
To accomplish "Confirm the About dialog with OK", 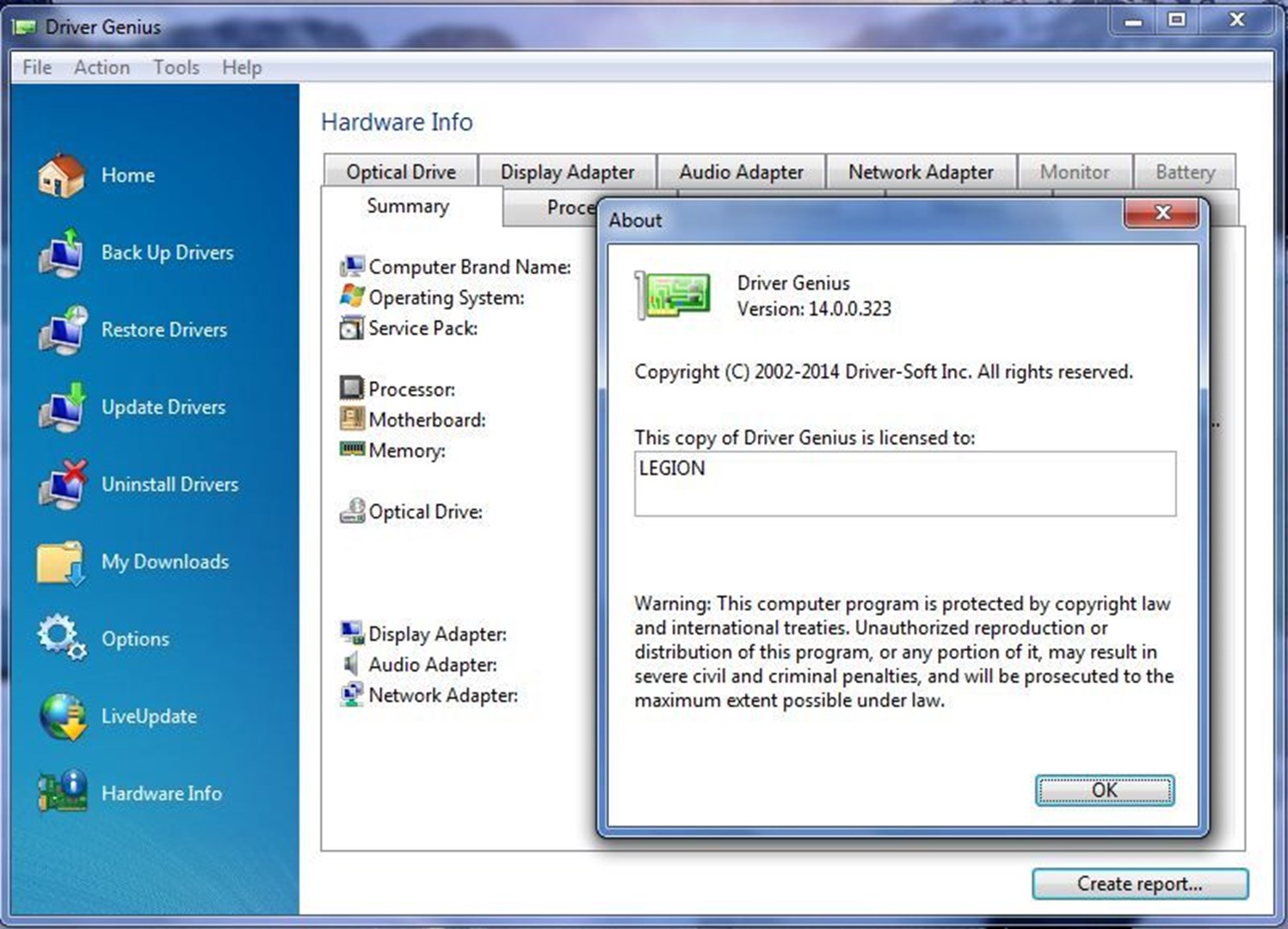I will (1105, 791).
